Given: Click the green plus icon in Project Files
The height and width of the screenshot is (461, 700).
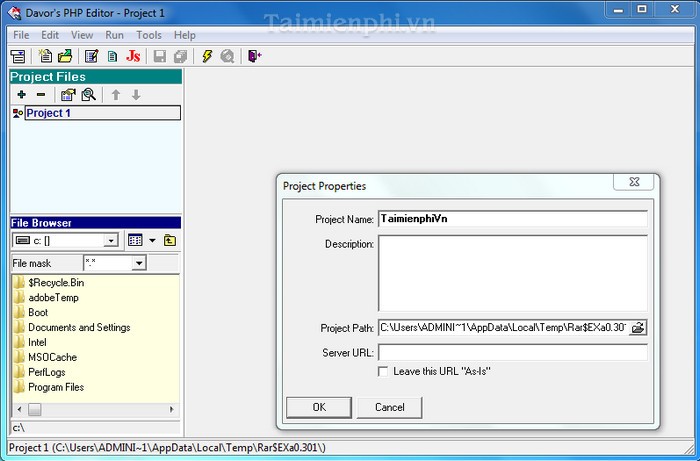Looking at the screenshot, I should (21, 95).
